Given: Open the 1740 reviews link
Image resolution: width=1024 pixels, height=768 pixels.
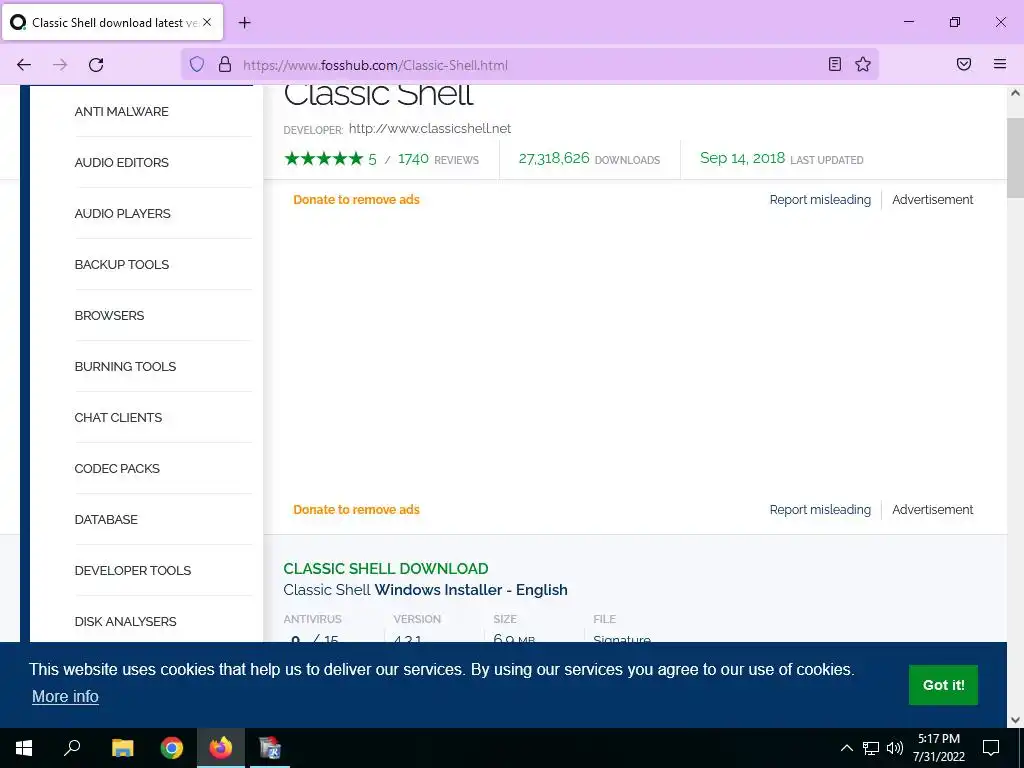Looking at the screenshot, I should (438, 159).
